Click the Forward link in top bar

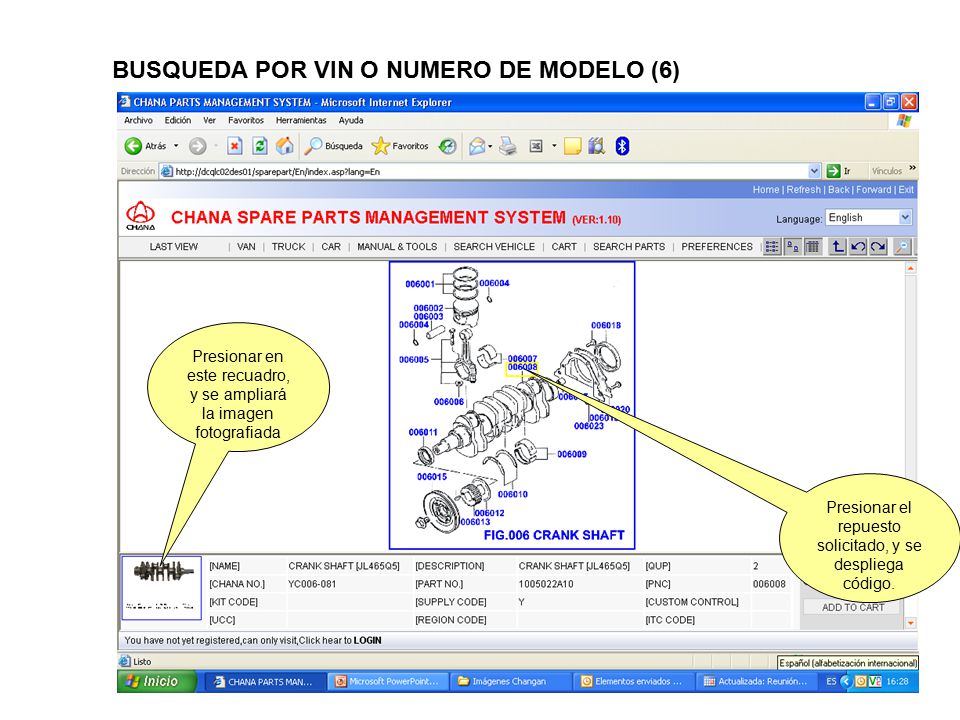click(874, 190)
